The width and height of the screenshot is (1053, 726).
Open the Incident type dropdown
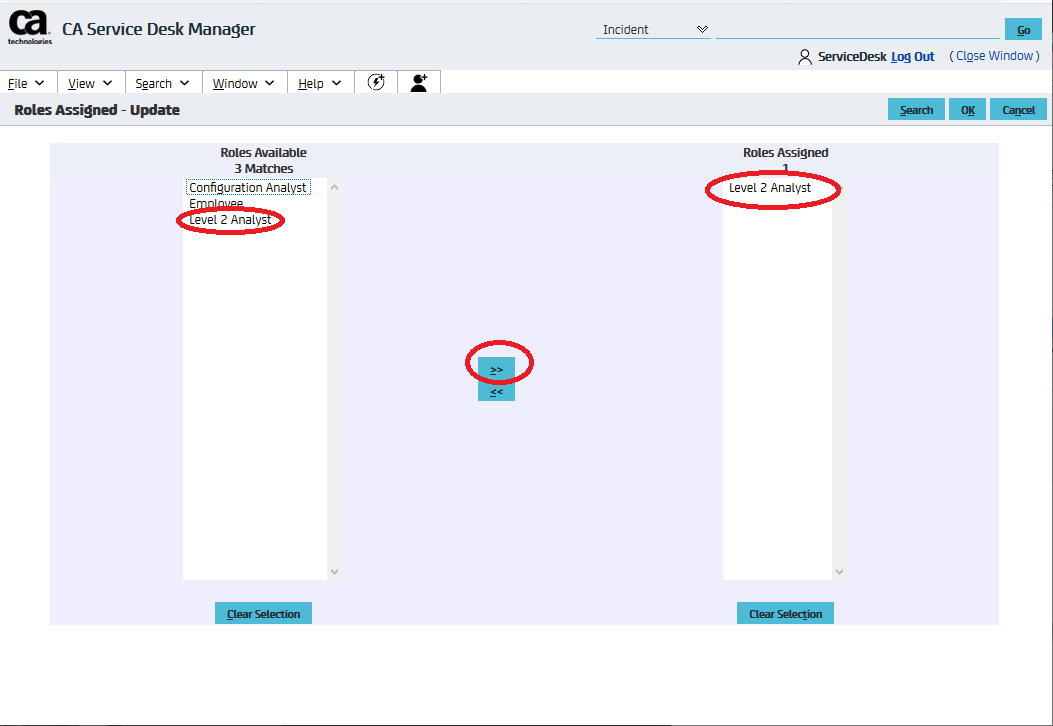coord(653,30)
